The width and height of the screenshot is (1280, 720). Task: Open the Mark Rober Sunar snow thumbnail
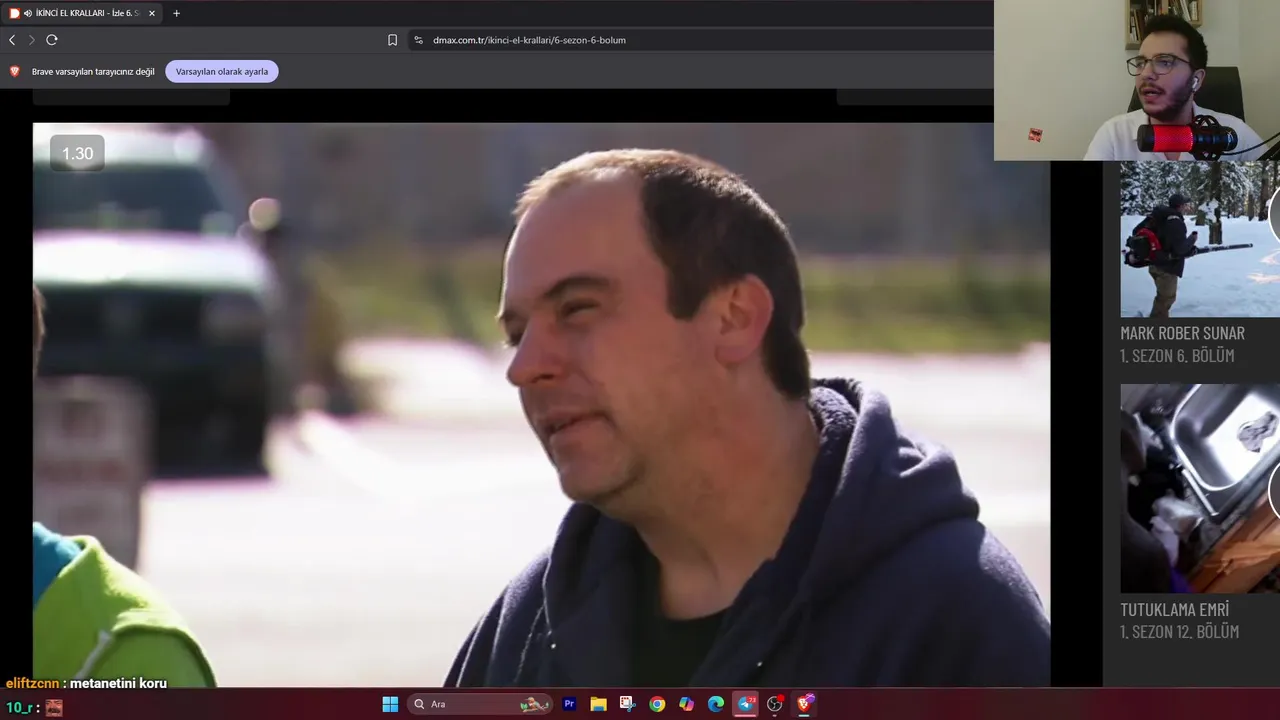coord(1200,239)
